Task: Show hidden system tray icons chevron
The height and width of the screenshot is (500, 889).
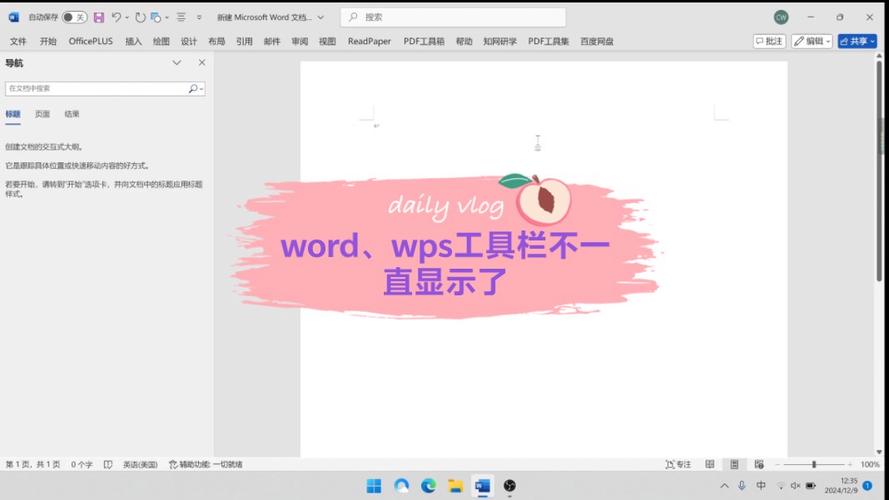Action: tap(725, 486)
